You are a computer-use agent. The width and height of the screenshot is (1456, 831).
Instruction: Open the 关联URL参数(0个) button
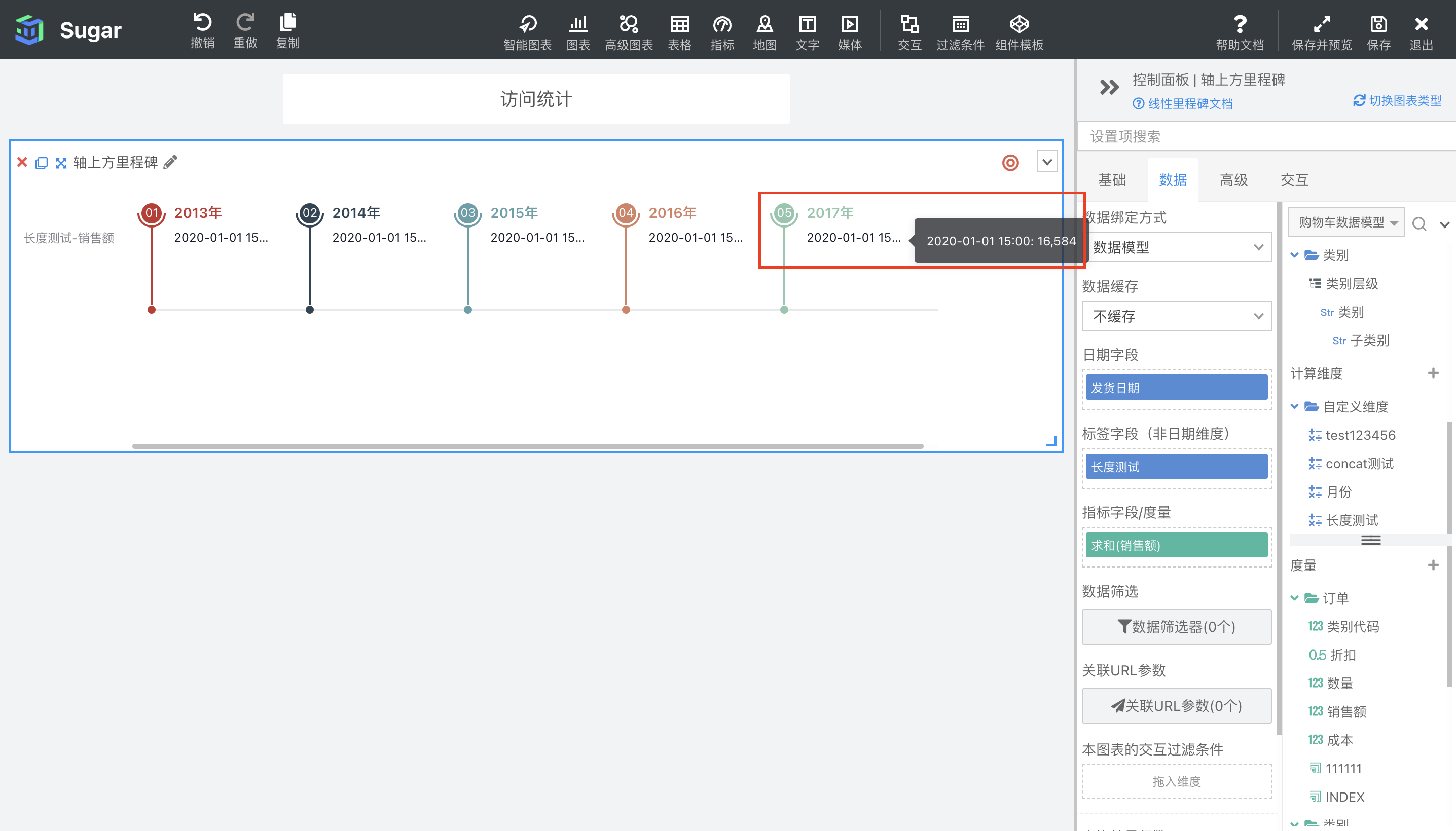coord(1176,706)
